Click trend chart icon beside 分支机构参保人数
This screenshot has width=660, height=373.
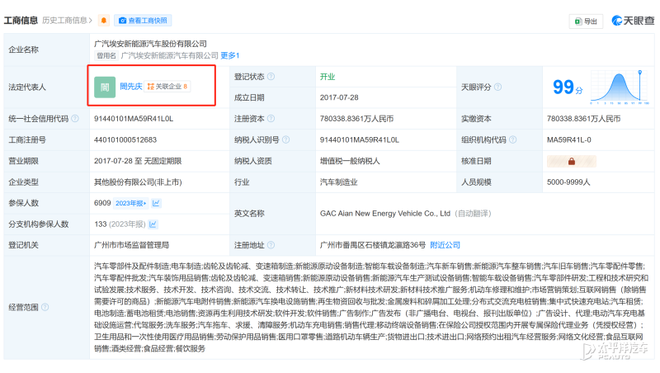pyautogui.click(x=153, y=224)
